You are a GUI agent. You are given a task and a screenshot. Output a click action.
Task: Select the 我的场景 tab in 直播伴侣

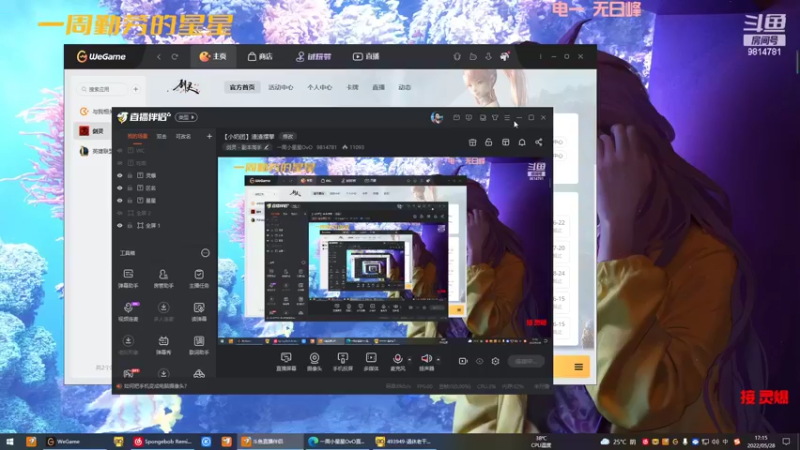(x=137, y=136)
